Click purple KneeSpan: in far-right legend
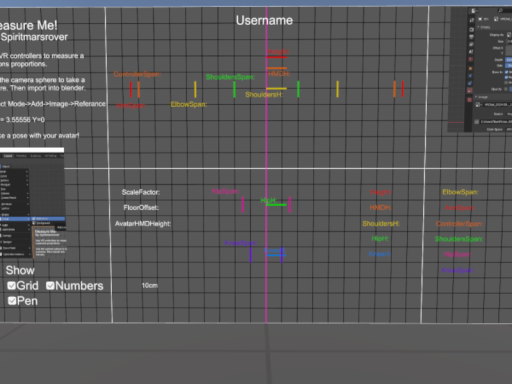 pos(458,270)
